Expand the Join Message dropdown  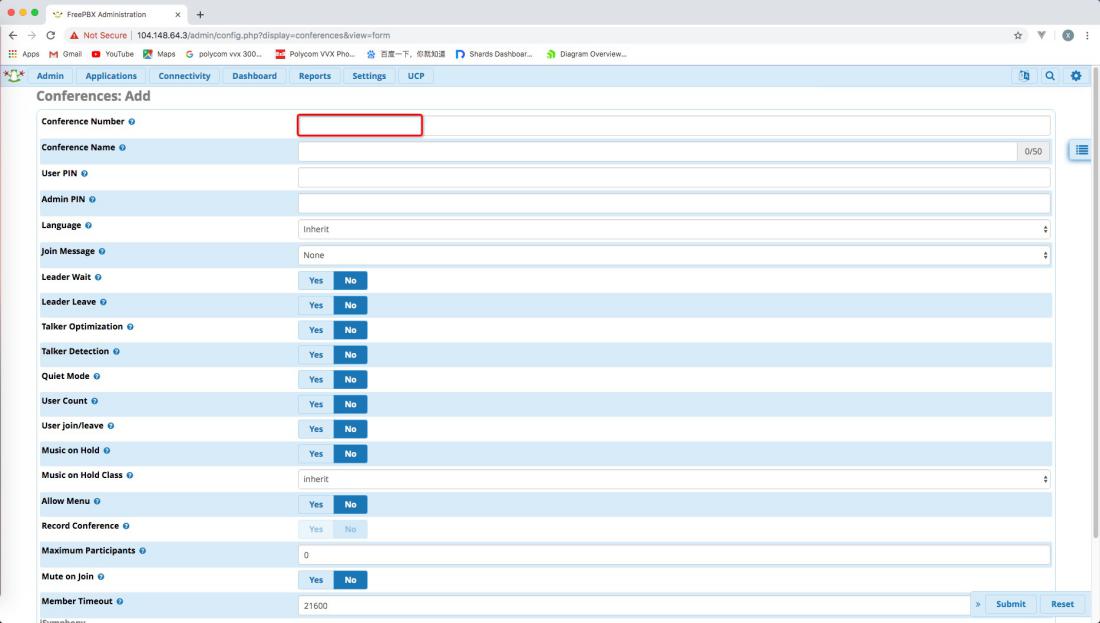pyautogui.click(x=673, y=255)
